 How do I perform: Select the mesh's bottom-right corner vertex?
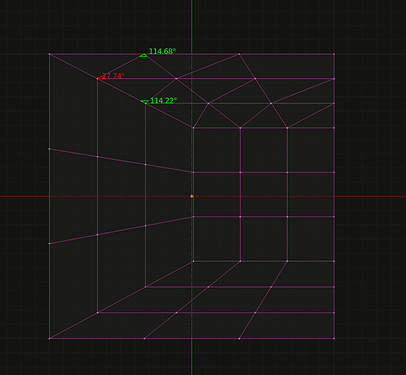334,339
